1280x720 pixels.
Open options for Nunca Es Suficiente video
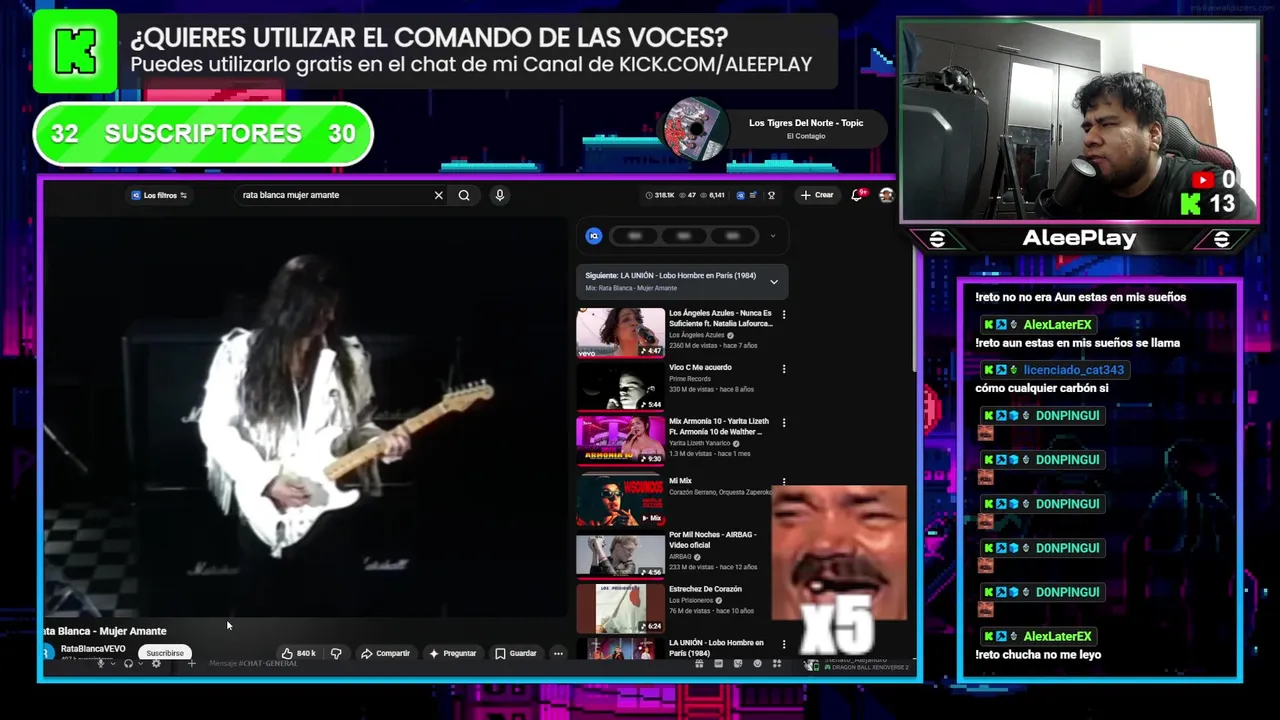[x=783, y=314]
